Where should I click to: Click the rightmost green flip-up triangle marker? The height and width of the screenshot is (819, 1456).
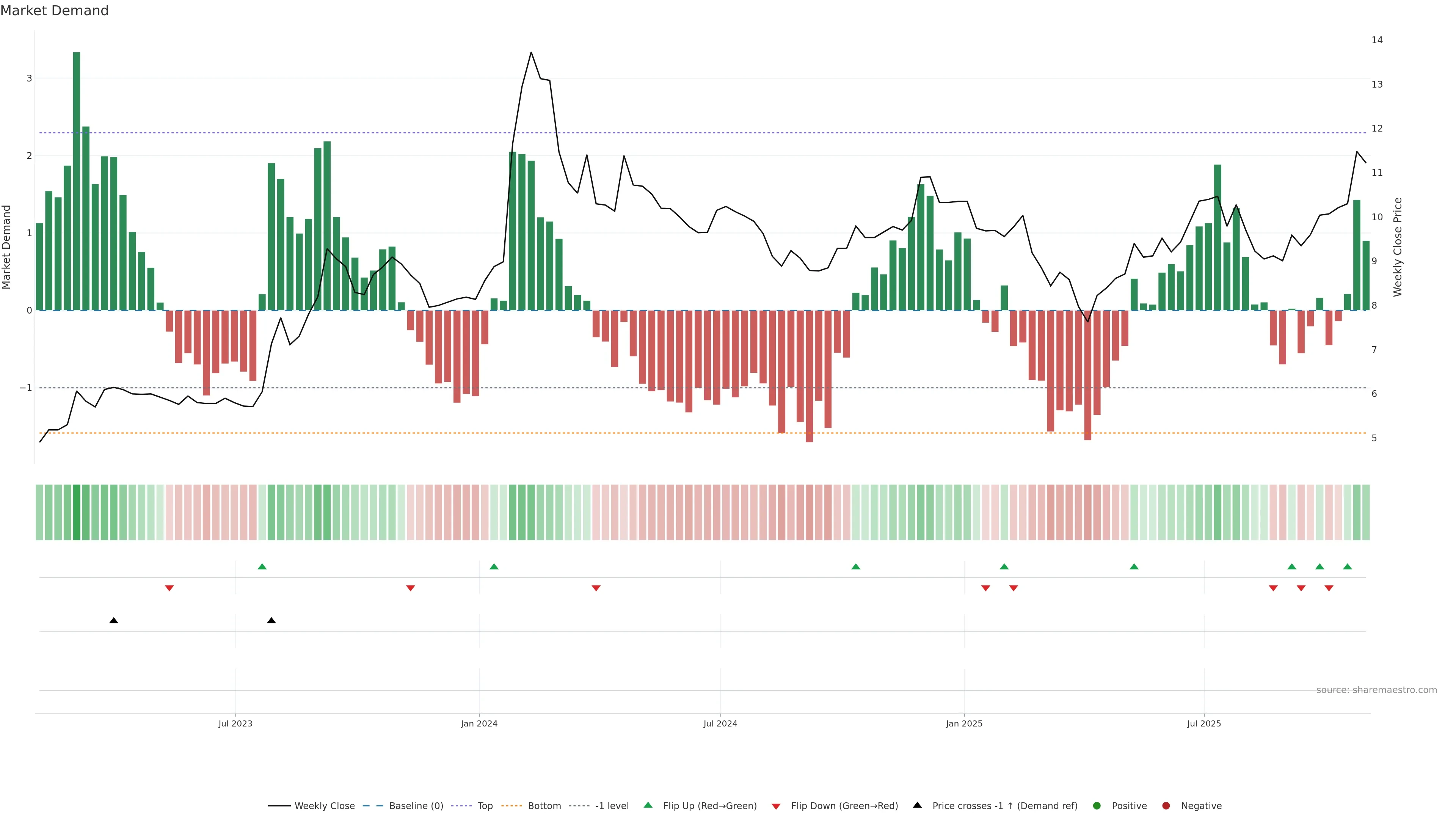pyautogui.click(x=1348, y=566)
